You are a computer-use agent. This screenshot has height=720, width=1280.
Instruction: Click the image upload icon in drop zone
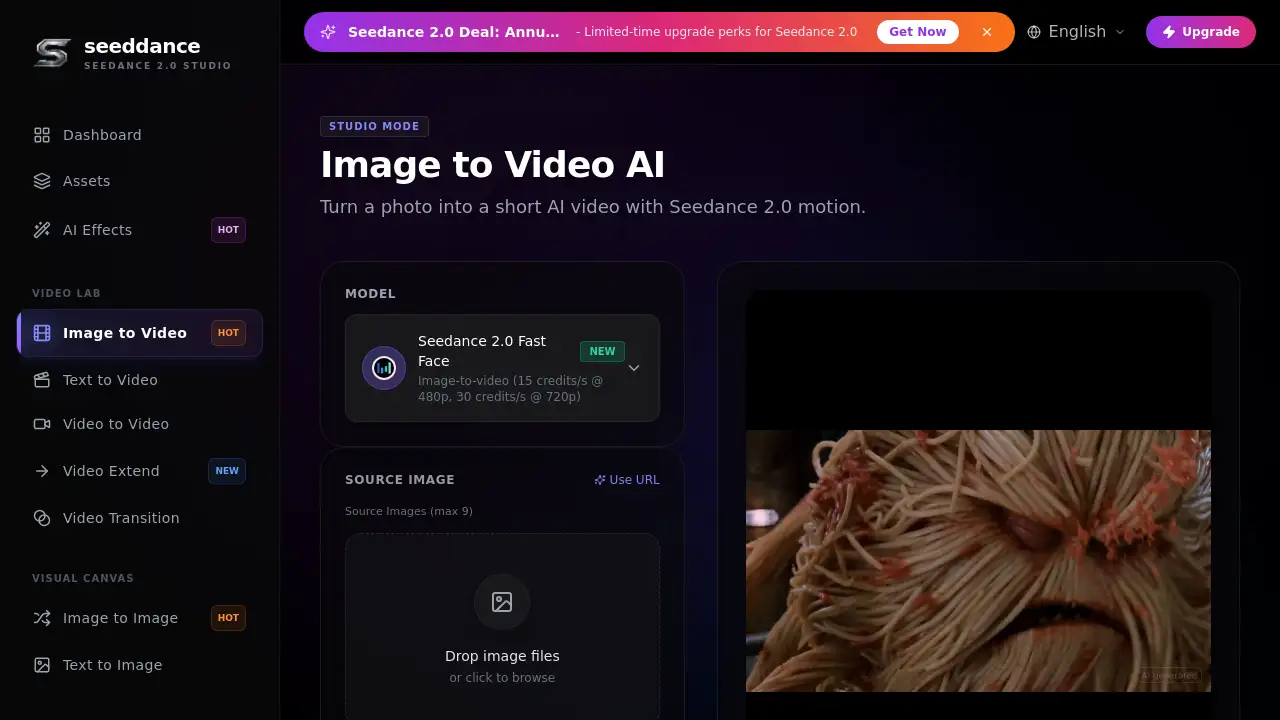tap(502, 602)
